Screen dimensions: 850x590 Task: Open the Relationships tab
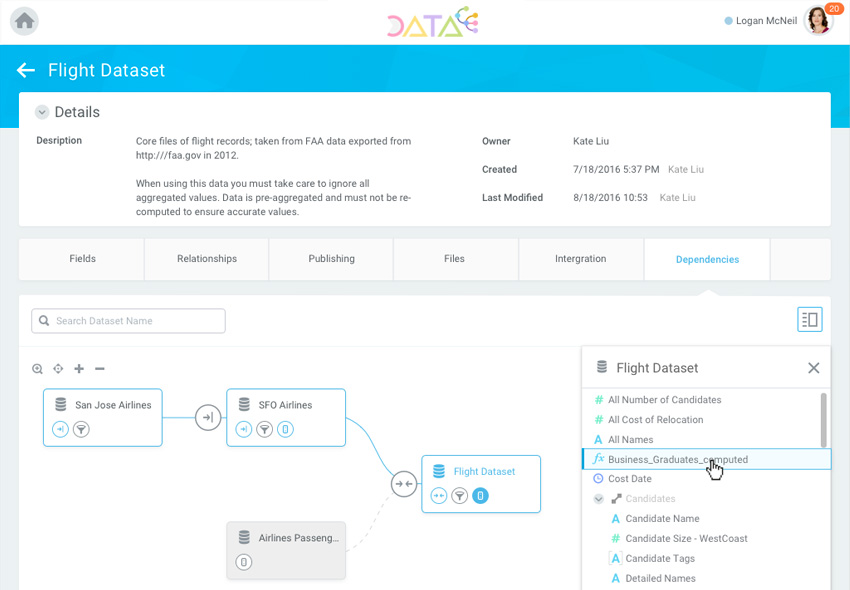207,259
